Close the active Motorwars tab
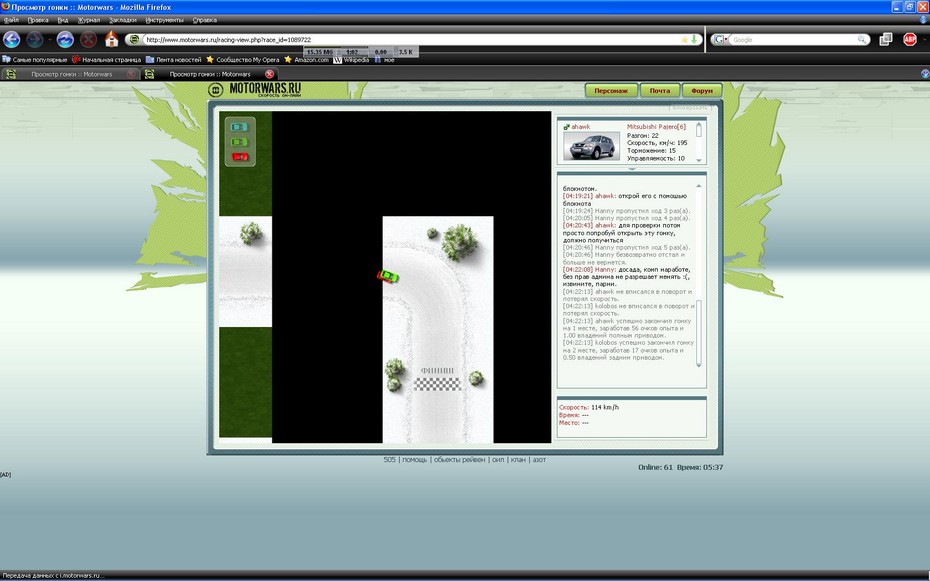The image size is (930, 581). point(269,74)
